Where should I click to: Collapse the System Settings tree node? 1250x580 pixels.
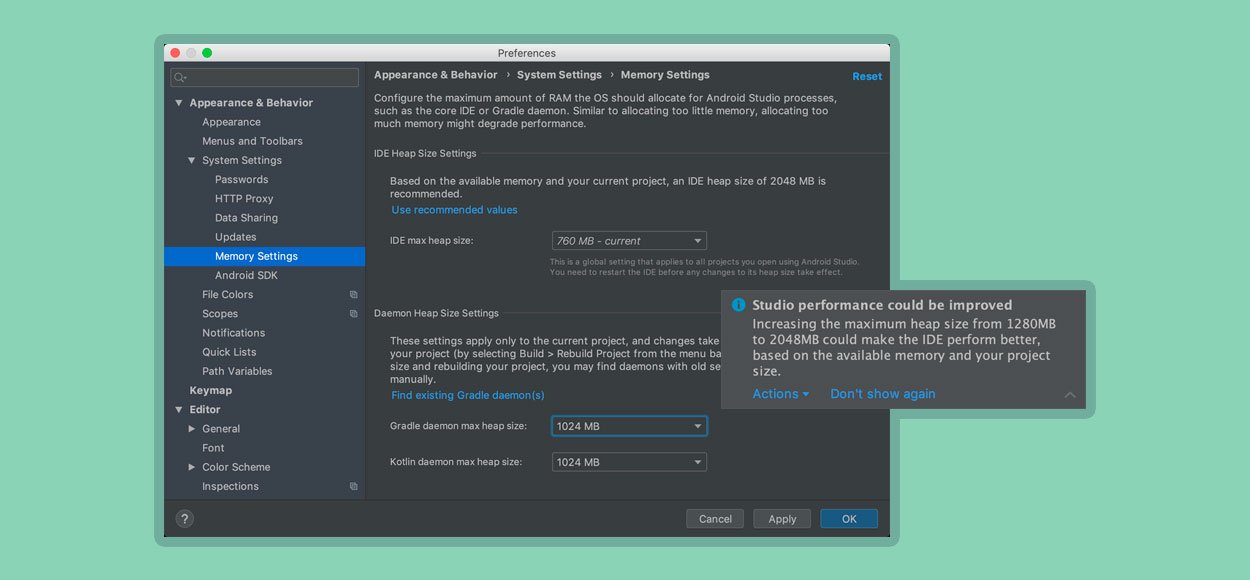pos(192,161)
